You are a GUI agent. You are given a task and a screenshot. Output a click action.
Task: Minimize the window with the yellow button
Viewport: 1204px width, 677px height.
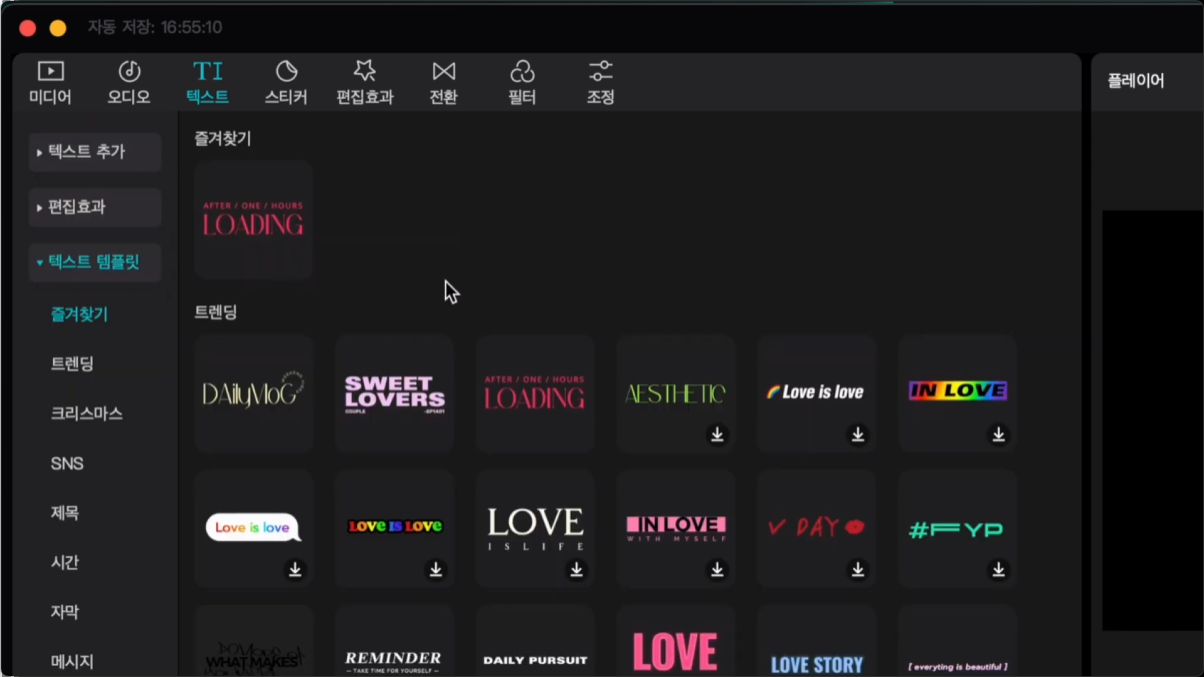[x=58, y=28]
